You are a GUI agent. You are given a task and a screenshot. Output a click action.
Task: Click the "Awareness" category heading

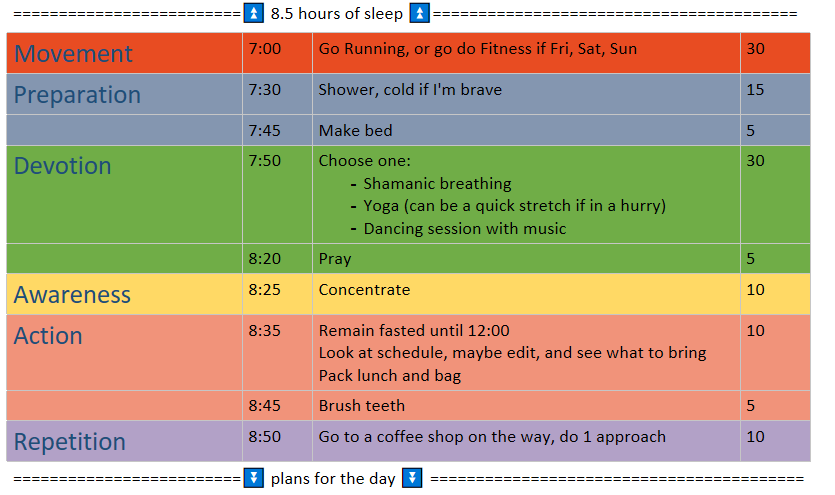[73, 295]
